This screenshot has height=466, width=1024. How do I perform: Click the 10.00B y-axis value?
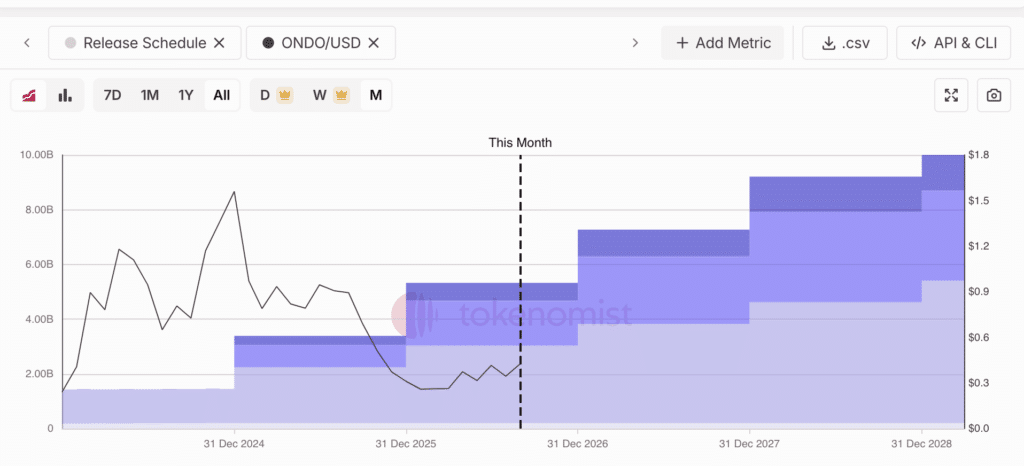pos(38,155)
